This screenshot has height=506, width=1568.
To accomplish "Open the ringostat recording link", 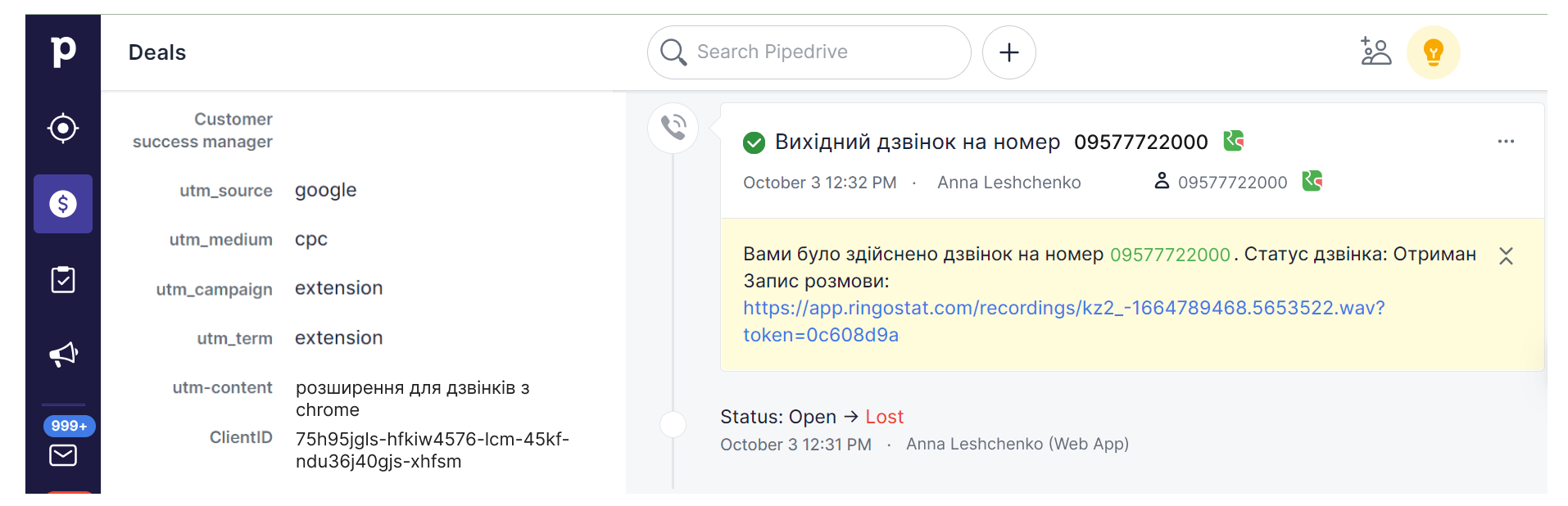I will [x=1064, y=321].
